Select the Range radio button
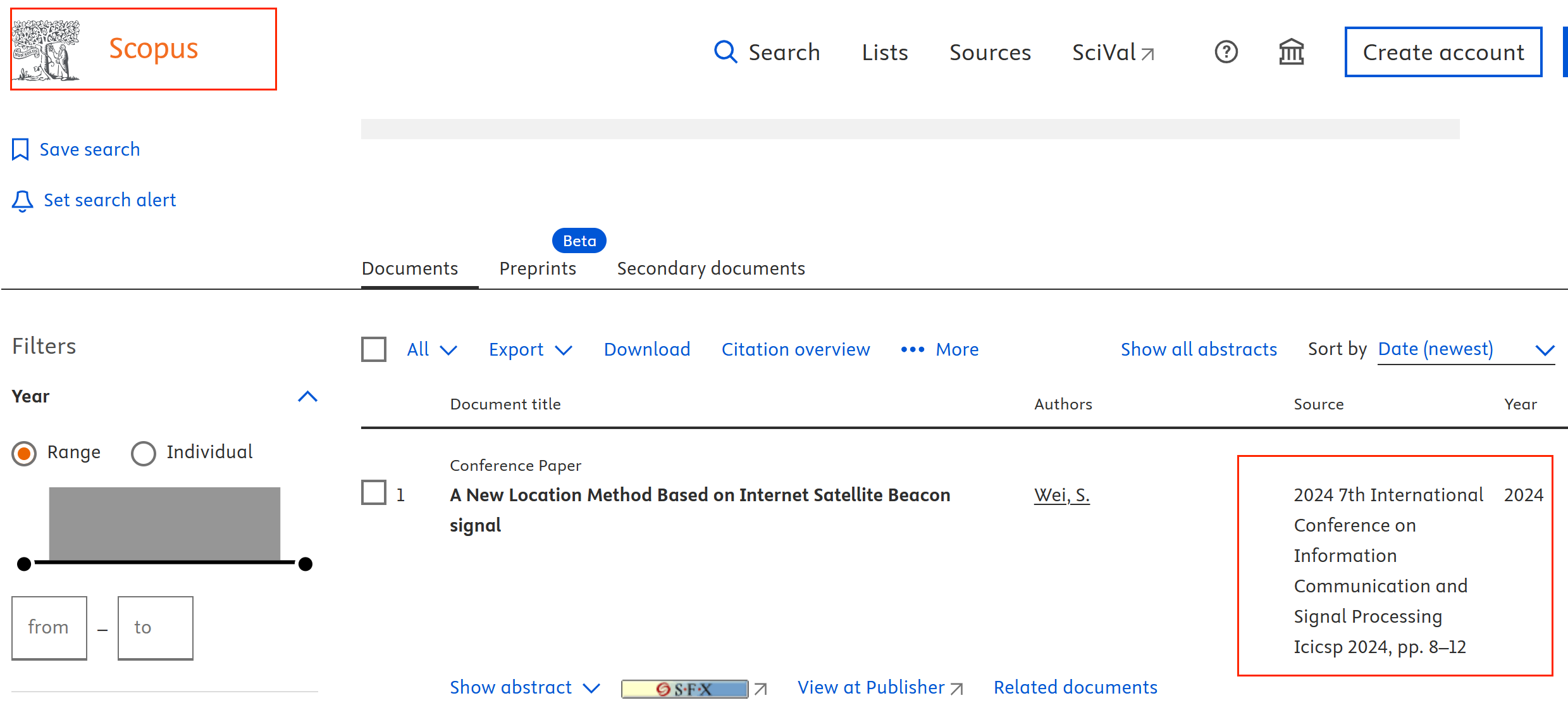Viewport: 1568px width, 717px height. (24, 453)
